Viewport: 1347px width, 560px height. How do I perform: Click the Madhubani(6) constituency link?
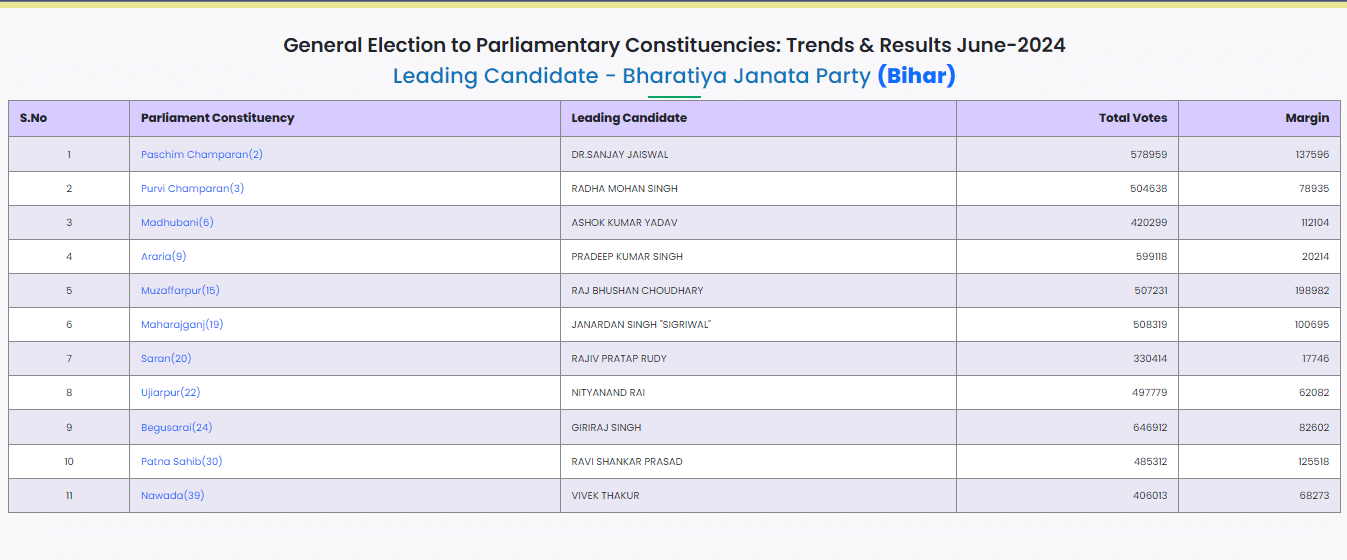(177, 223)
